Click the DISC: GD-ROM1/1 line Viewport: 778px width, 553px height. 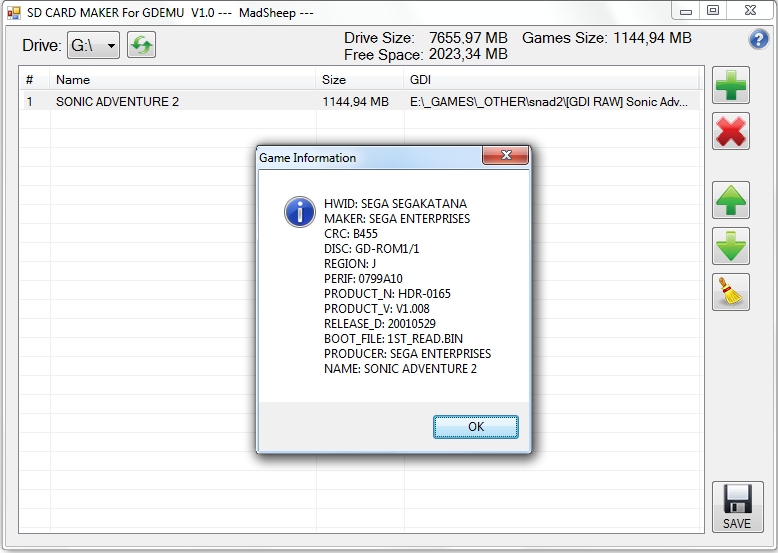[x=372, y=248]
